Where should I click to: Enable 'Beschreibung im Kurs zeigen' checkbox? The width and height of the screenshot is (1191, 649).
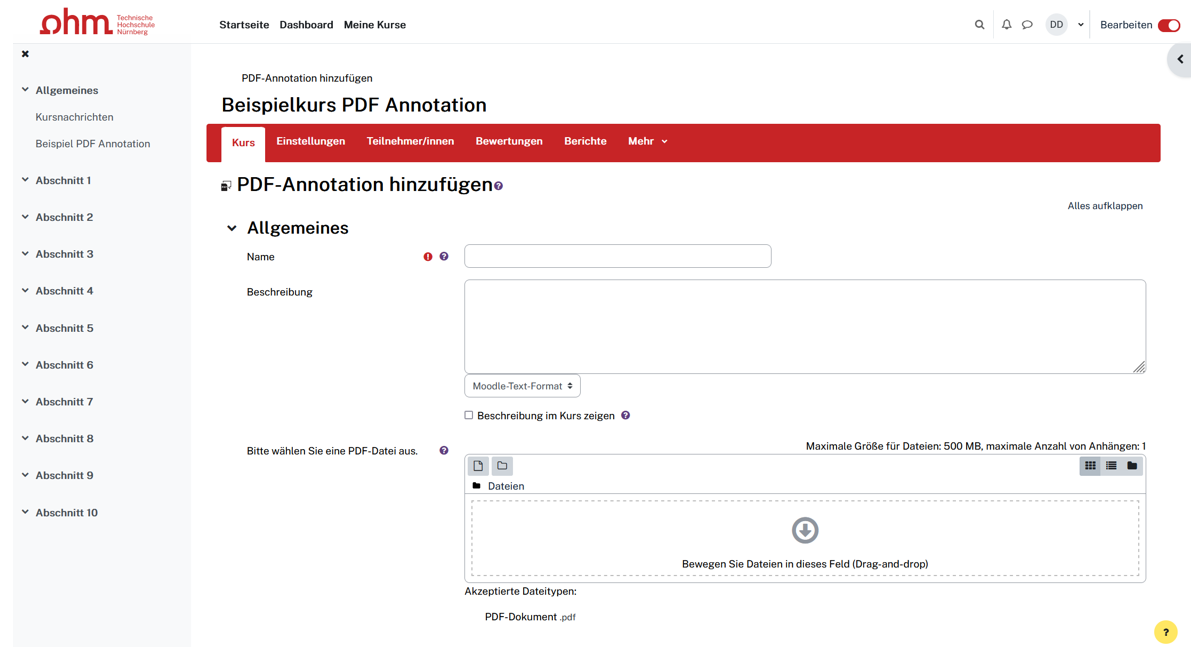469,415
